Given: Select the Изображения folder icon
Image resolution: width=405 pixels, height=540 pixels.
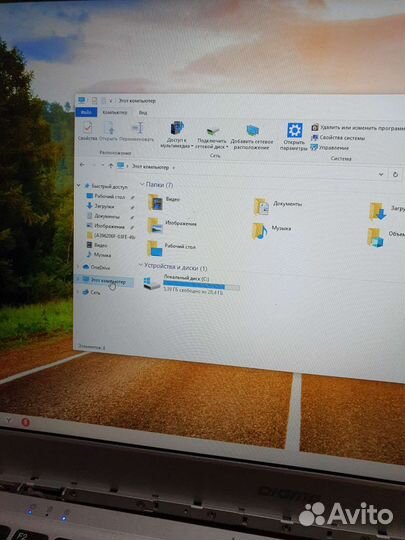Looking at the screenshot, I should (x=155, y=226).
